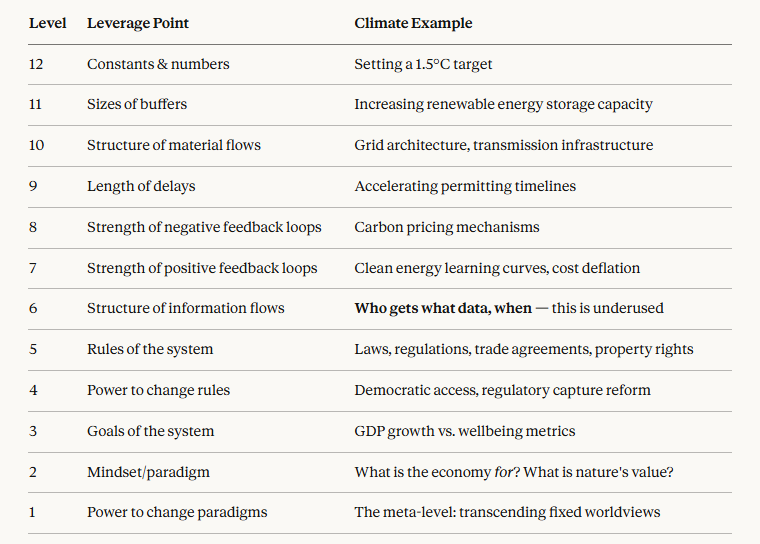Select the "Sizes of buffers" cell

coord(137,104)
